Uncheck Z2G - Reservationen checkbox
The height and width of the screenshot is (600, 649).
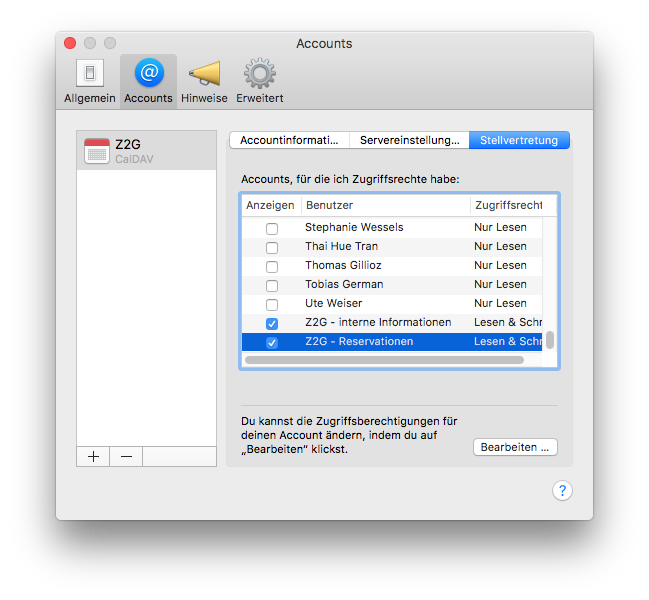pos(272,343)
